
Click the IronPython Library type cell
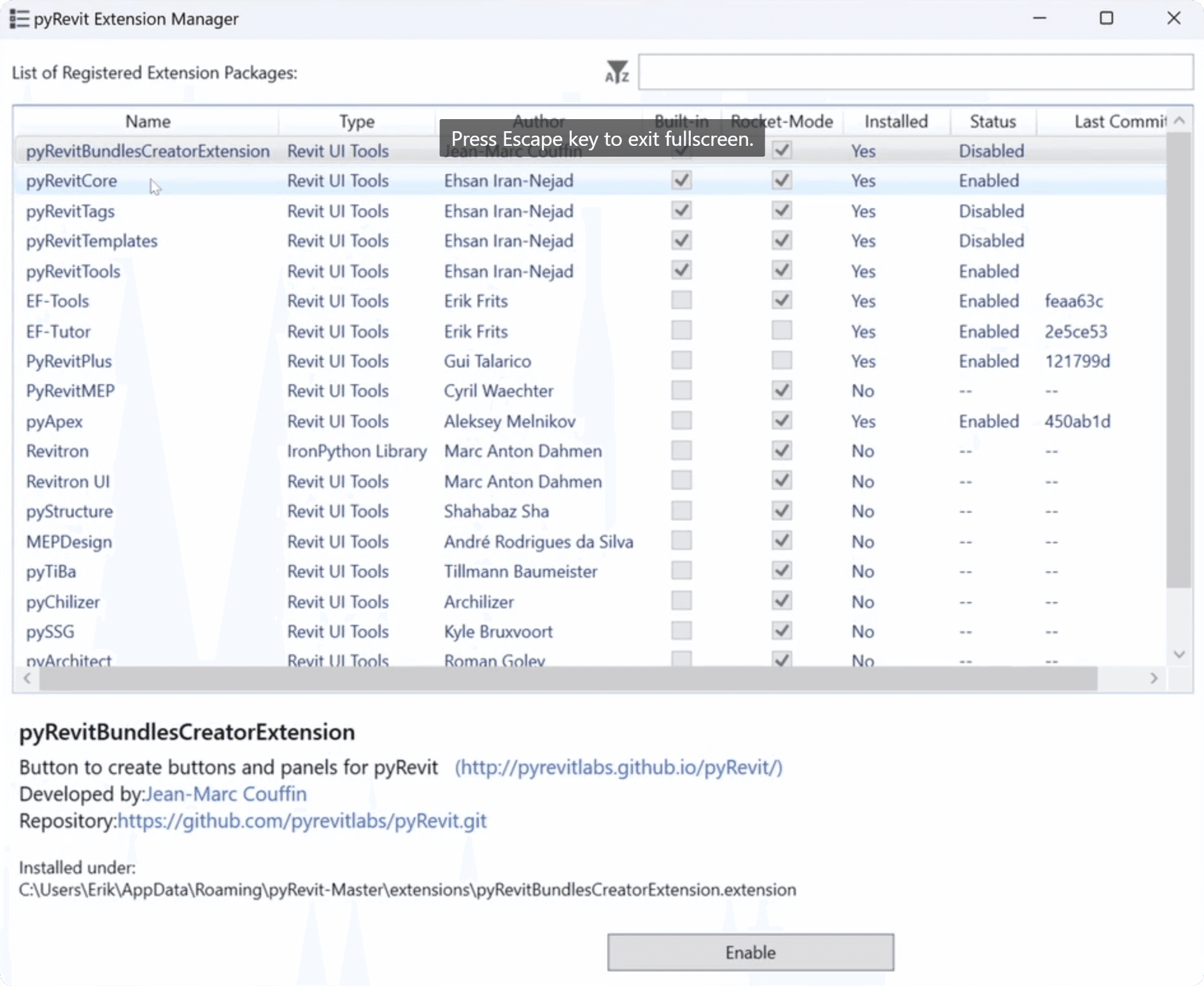(357, 451)
